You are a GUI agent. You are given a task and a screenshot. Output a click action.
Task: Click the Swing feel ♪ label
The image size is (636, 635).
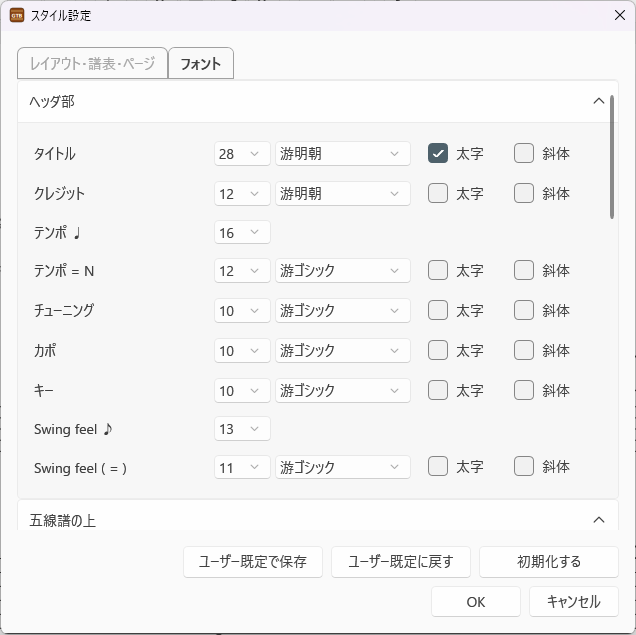(73, 429)
